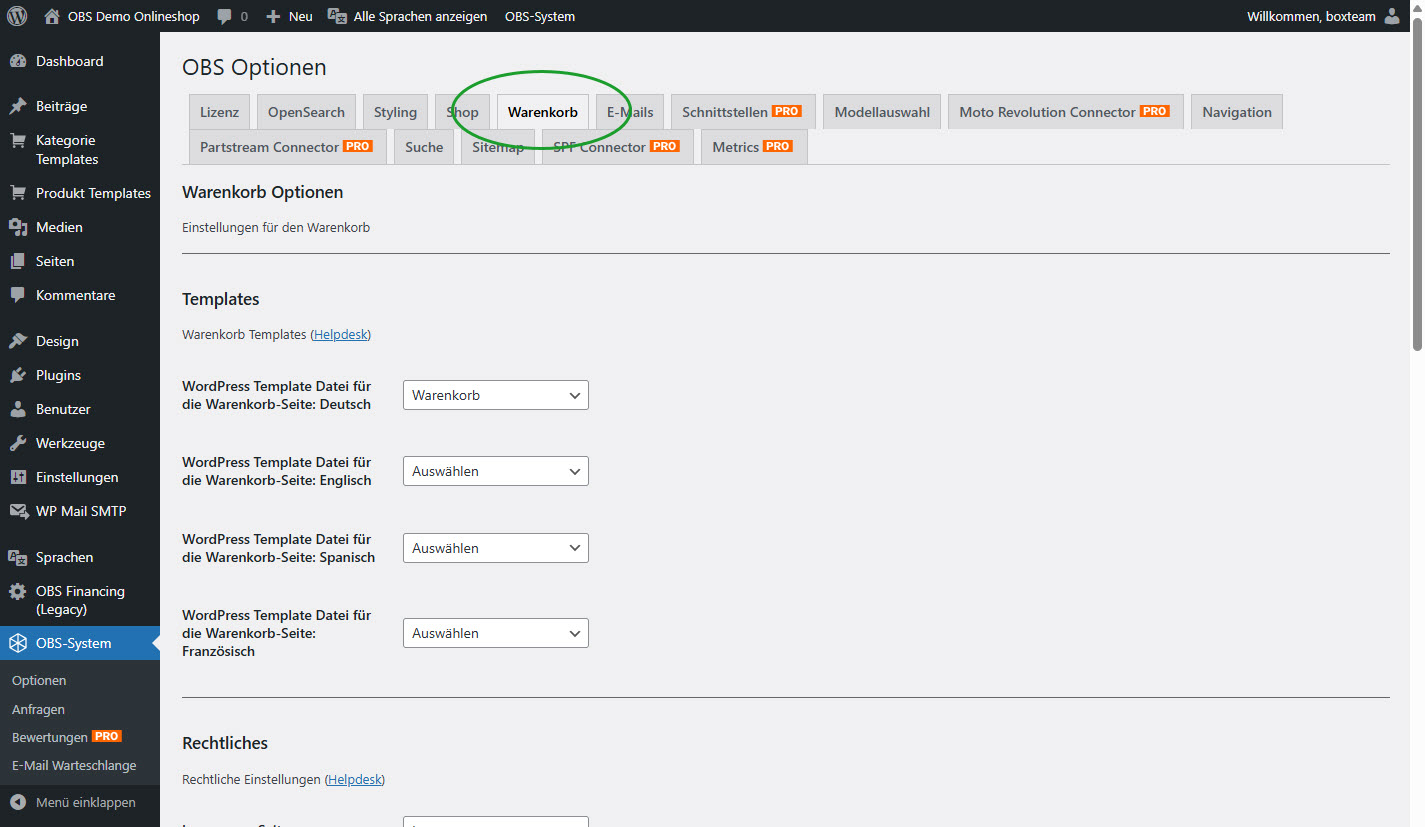Image resolution: width=1425 pixels, height=827 pixels.
Task: Click the user avatar icon beside boxteam
Action: click(x=1392, y=16)
